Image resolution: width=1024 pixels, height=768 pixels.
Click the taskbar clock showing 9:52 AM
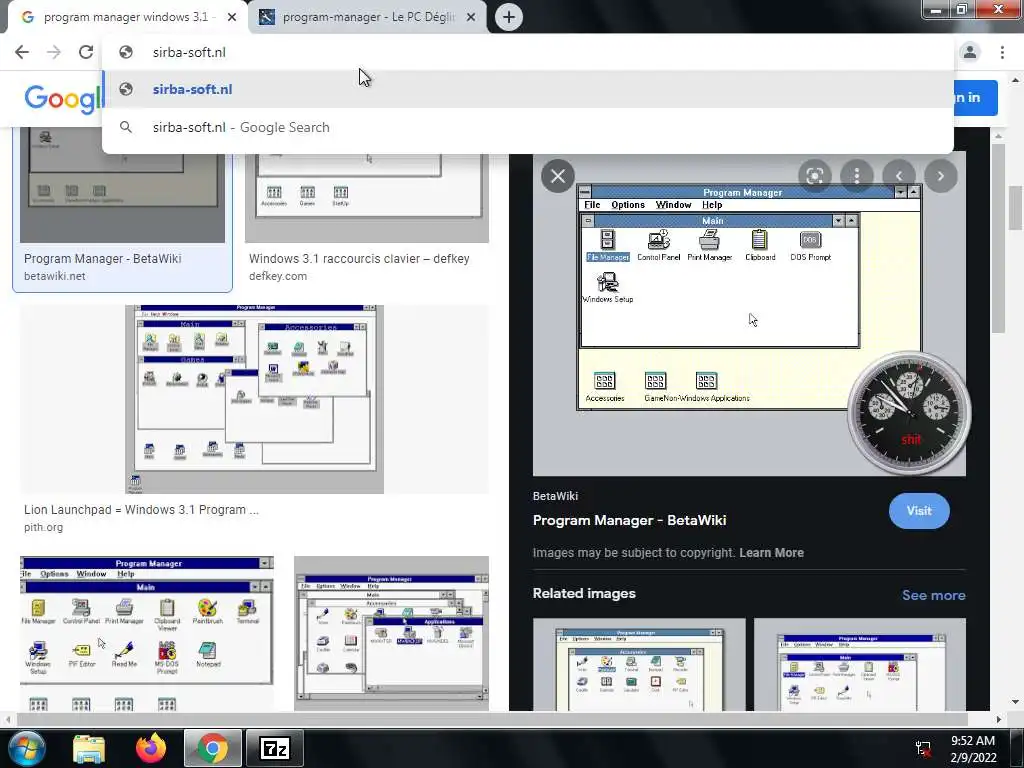coord(973,749)
